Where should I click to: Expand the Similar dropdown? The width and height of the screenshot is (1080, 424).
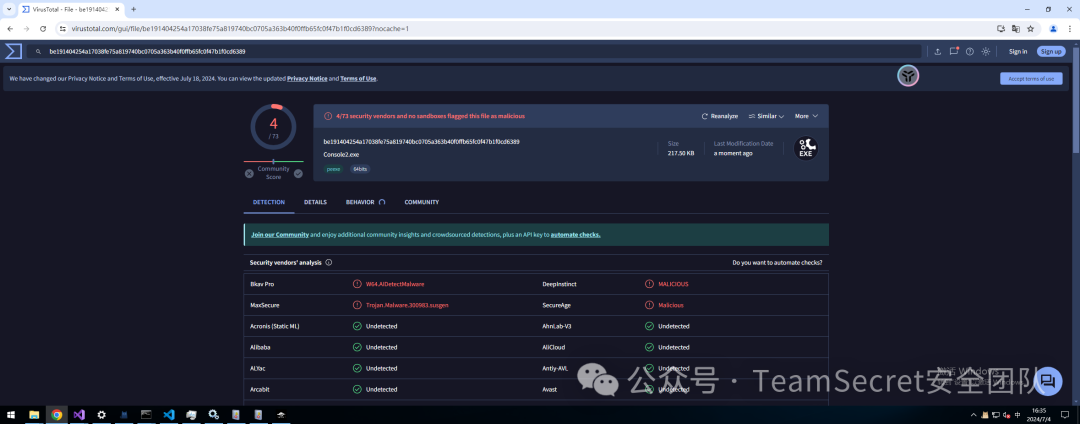tap(766, 116)
